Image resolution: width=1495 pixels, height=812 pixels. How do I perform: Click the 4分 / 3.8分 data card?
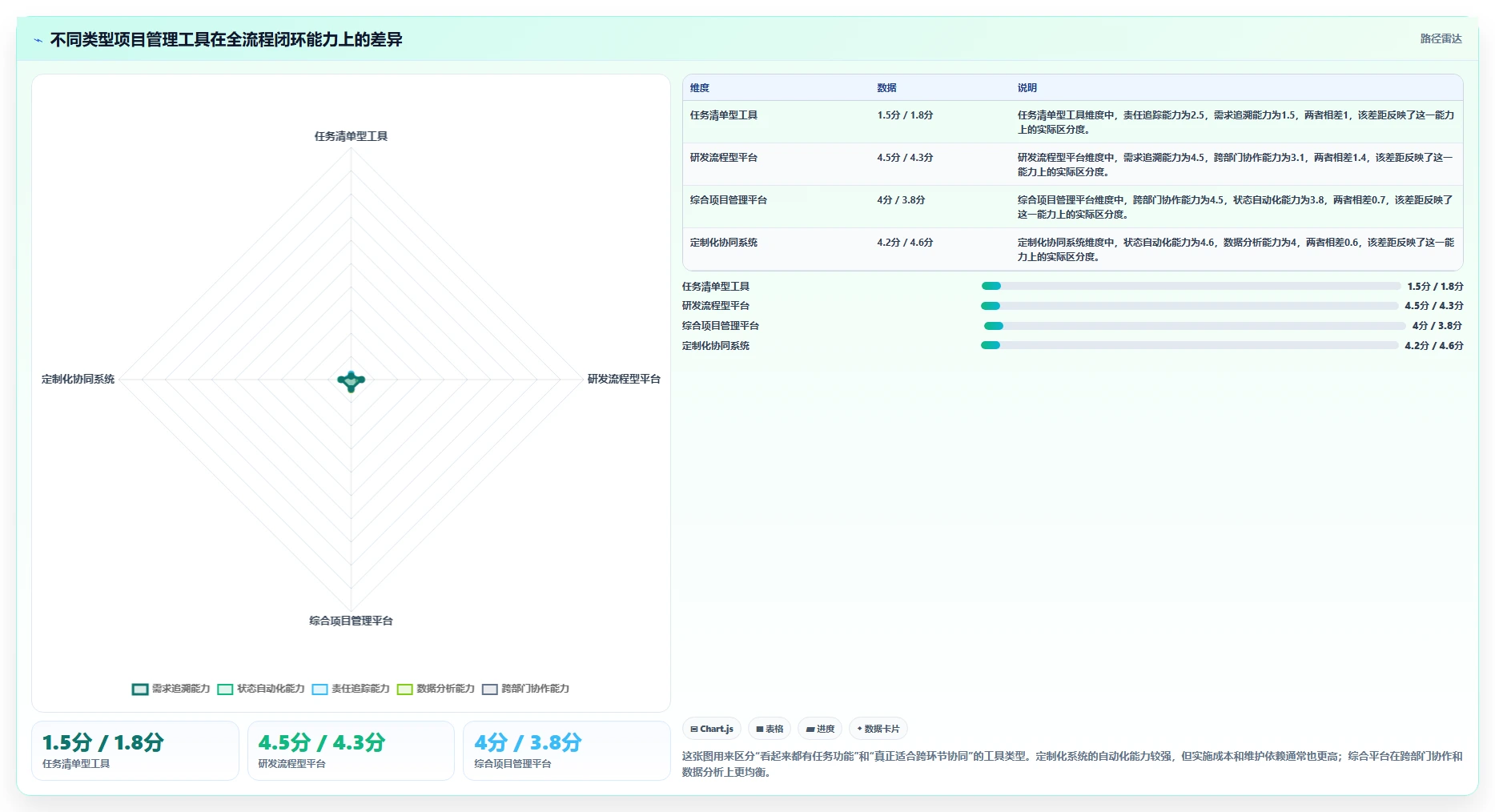567,750
